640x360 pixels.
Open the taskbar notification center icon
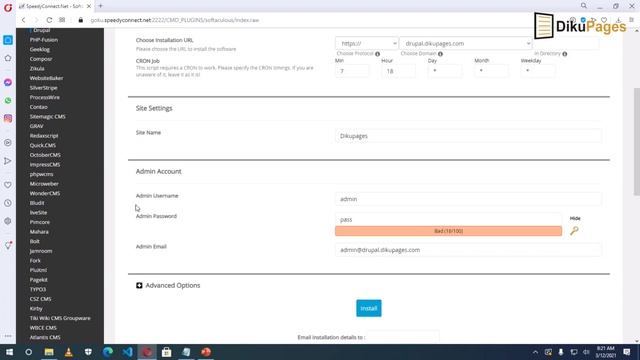627,352
